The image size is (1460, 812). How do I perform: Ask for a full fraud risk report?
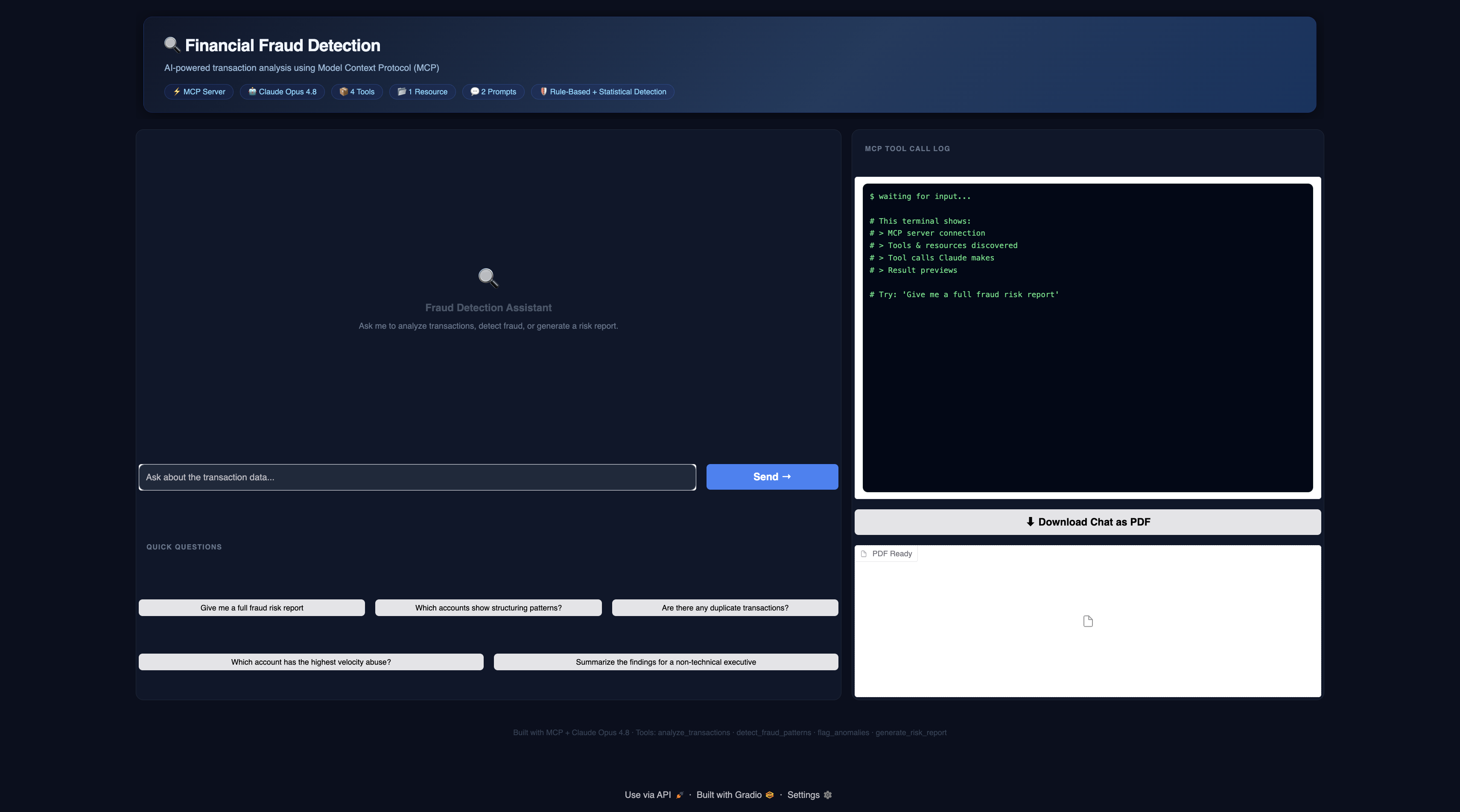coord(251,608)
